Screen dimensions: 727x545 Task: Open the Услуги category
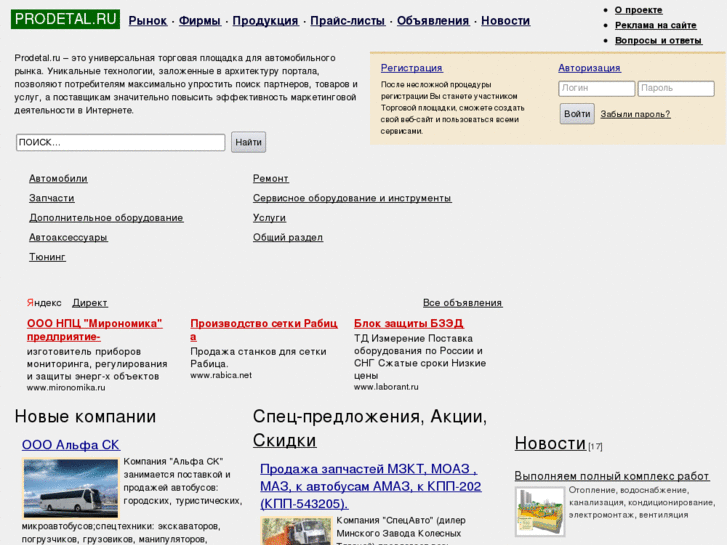(269, 218)
